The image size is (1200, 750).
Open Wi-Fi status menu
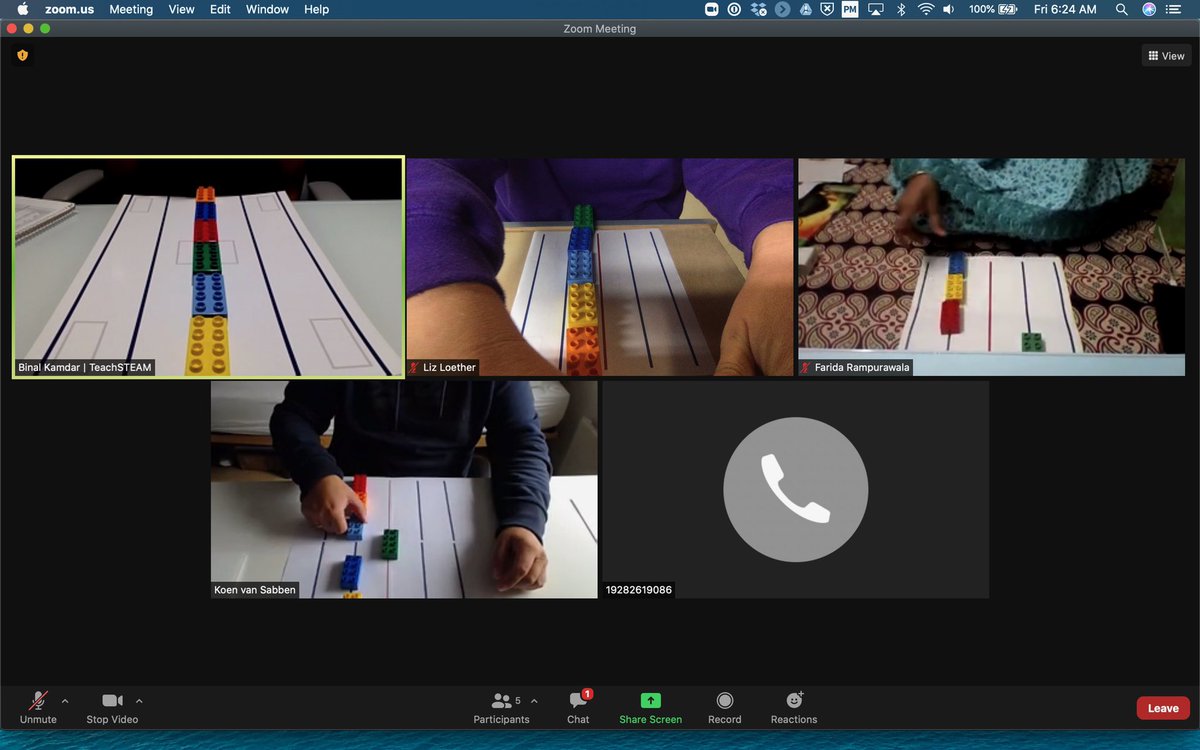pyautogui.click(x=926, y=9)
